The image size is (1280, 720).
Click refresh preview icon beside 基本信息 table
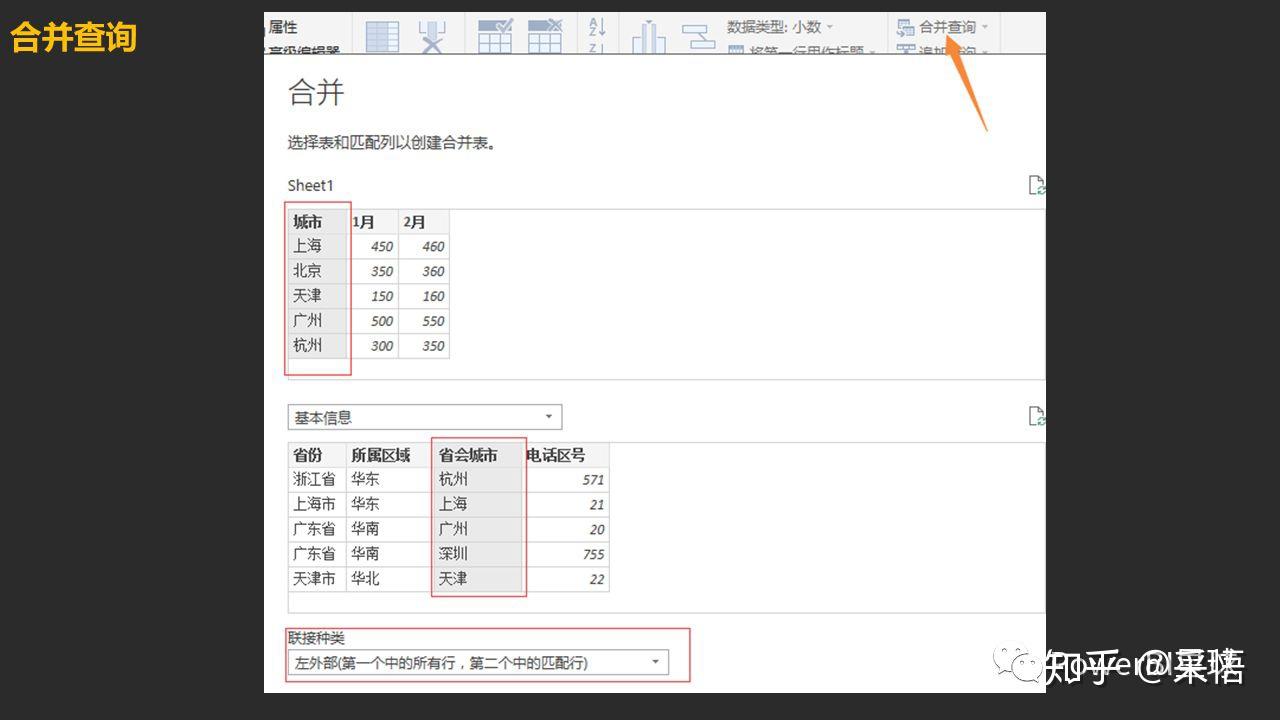[x=1037, y=414]
